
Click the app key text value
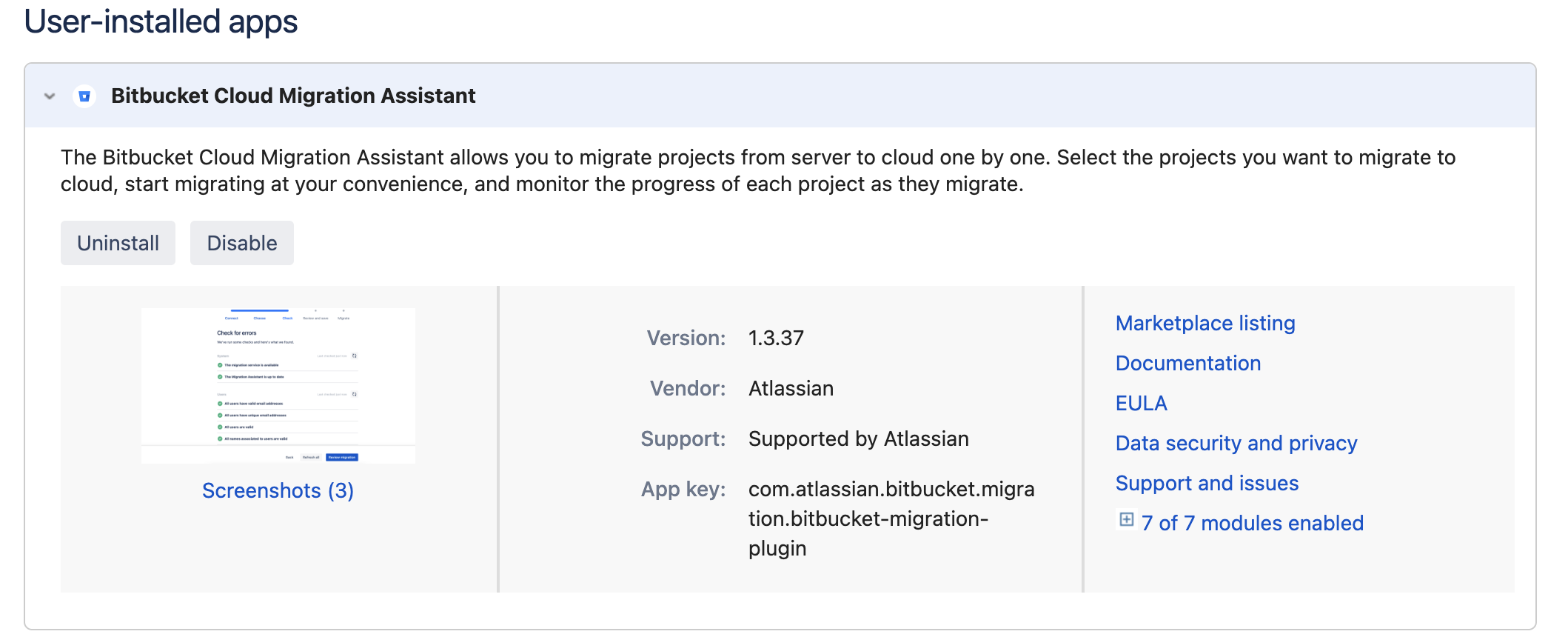pos(891,518)
